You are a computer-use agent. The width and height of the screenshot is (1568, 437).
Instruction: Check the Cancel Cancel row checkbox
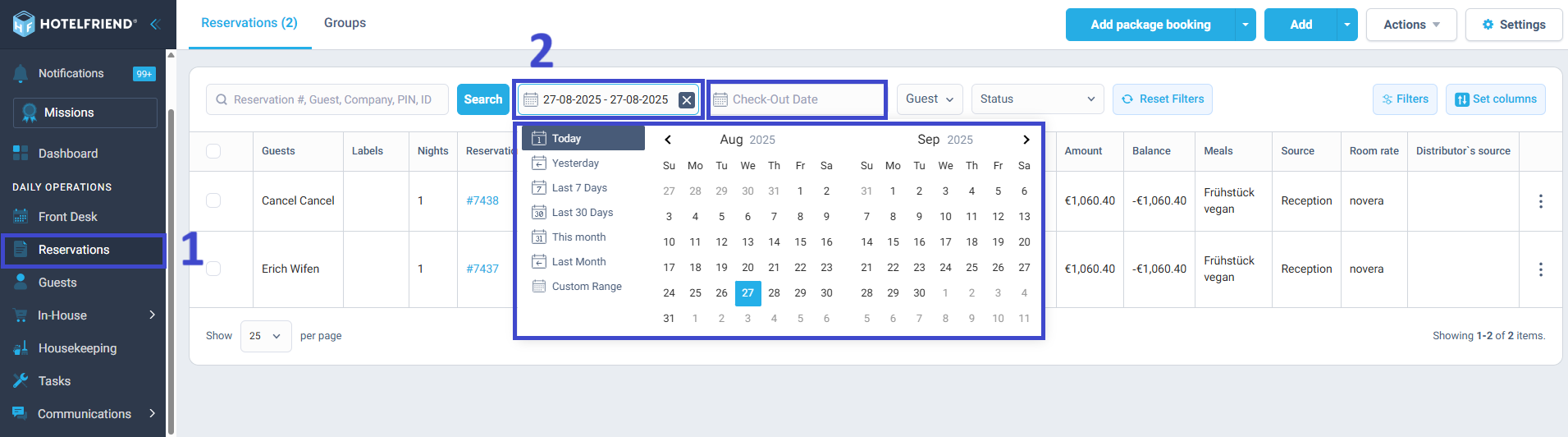[x=213, y=200]
